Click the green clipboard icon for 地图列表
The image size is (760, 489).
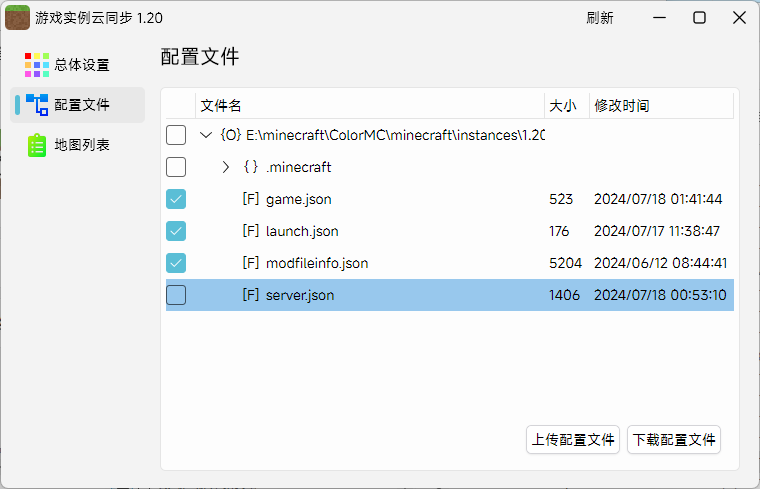[x=37, y=145]
